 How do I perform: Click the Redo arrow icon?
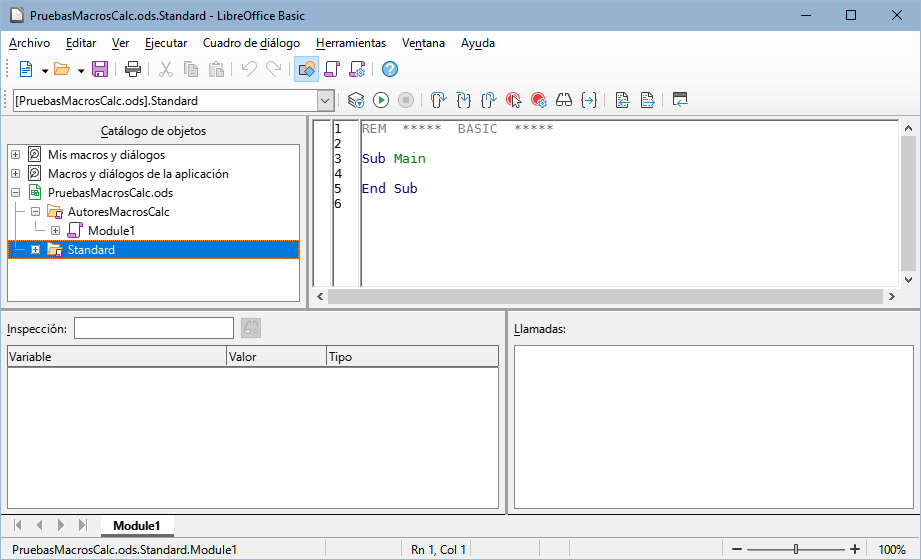pos(274,69)
